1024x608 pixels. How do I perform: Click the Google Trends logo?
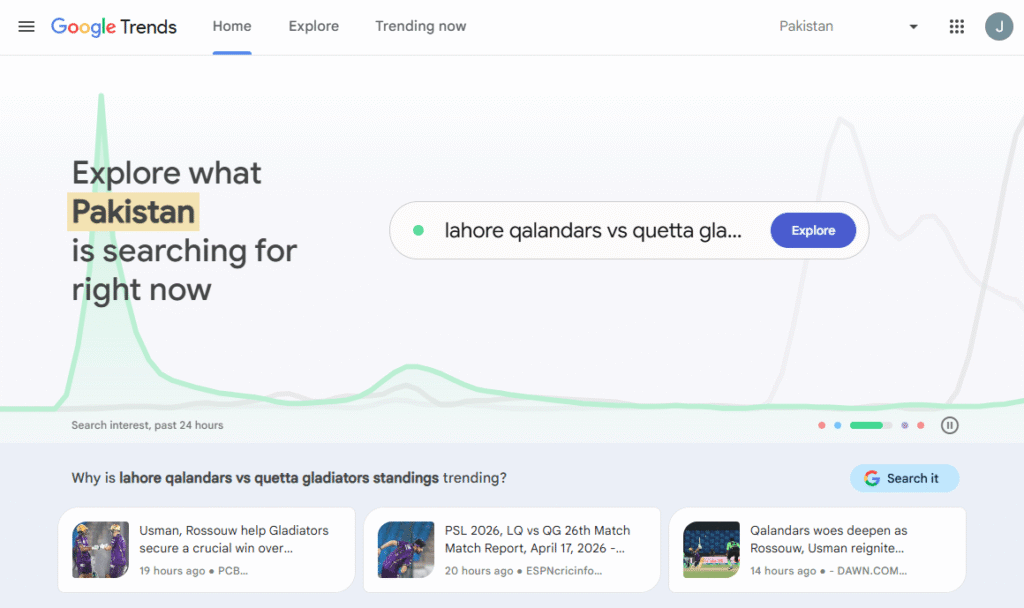[x=114, y=27]
